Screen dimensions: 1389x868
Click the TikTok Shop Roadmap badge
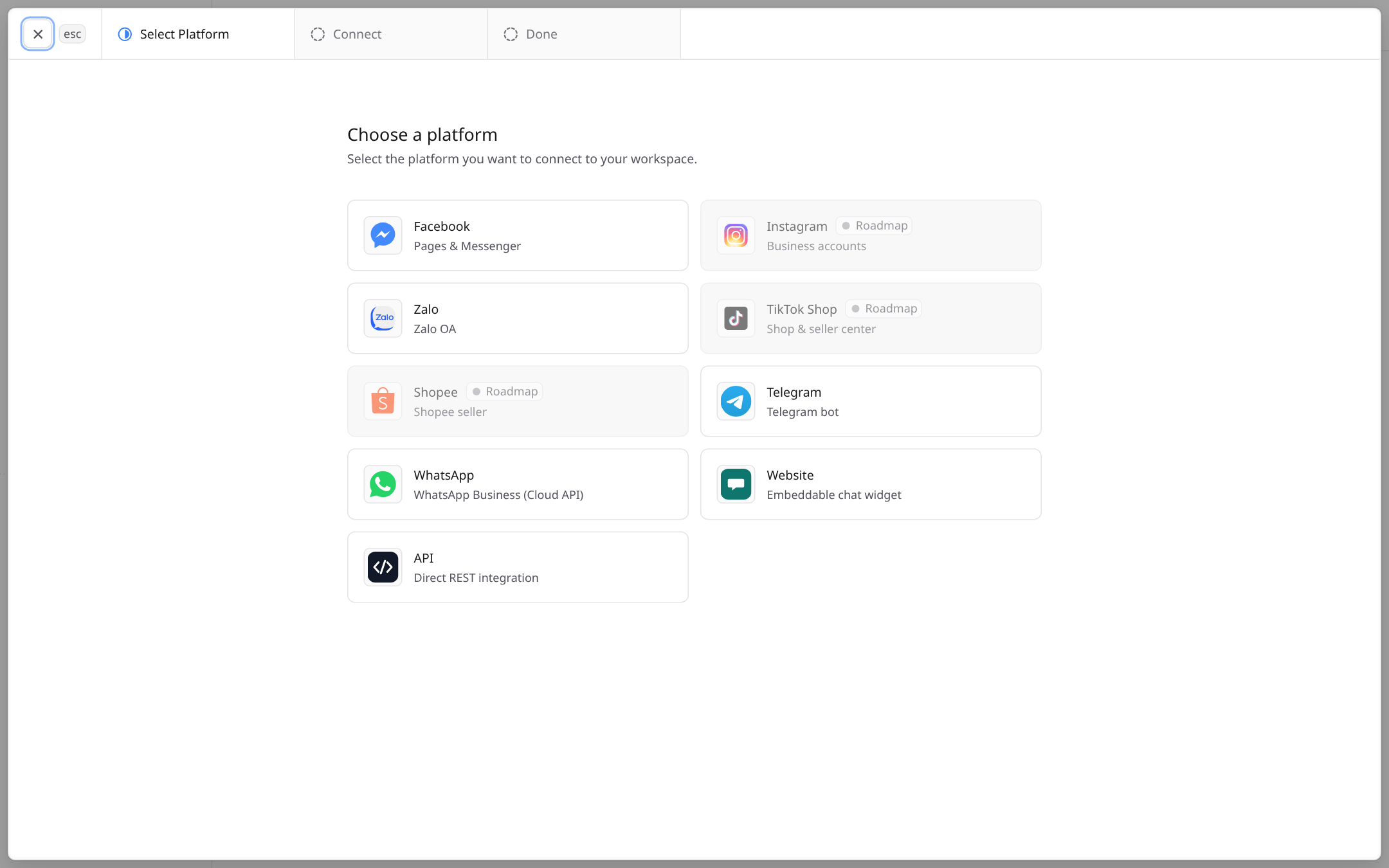coord(884,309)
